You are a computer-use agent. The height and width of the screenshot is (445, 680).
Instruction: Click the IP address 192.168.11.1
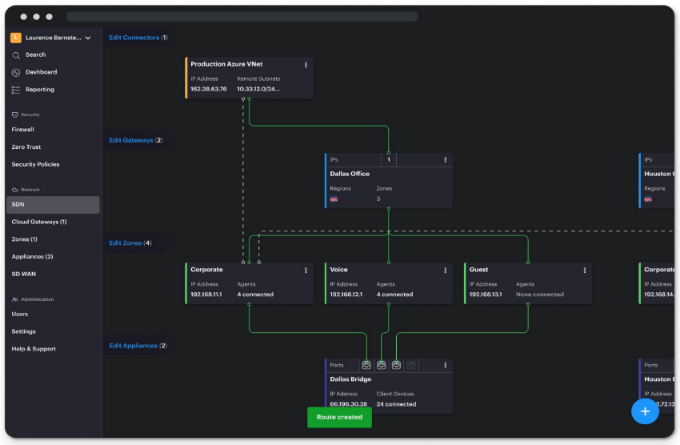pyautogui.click(x=206, y=294)
